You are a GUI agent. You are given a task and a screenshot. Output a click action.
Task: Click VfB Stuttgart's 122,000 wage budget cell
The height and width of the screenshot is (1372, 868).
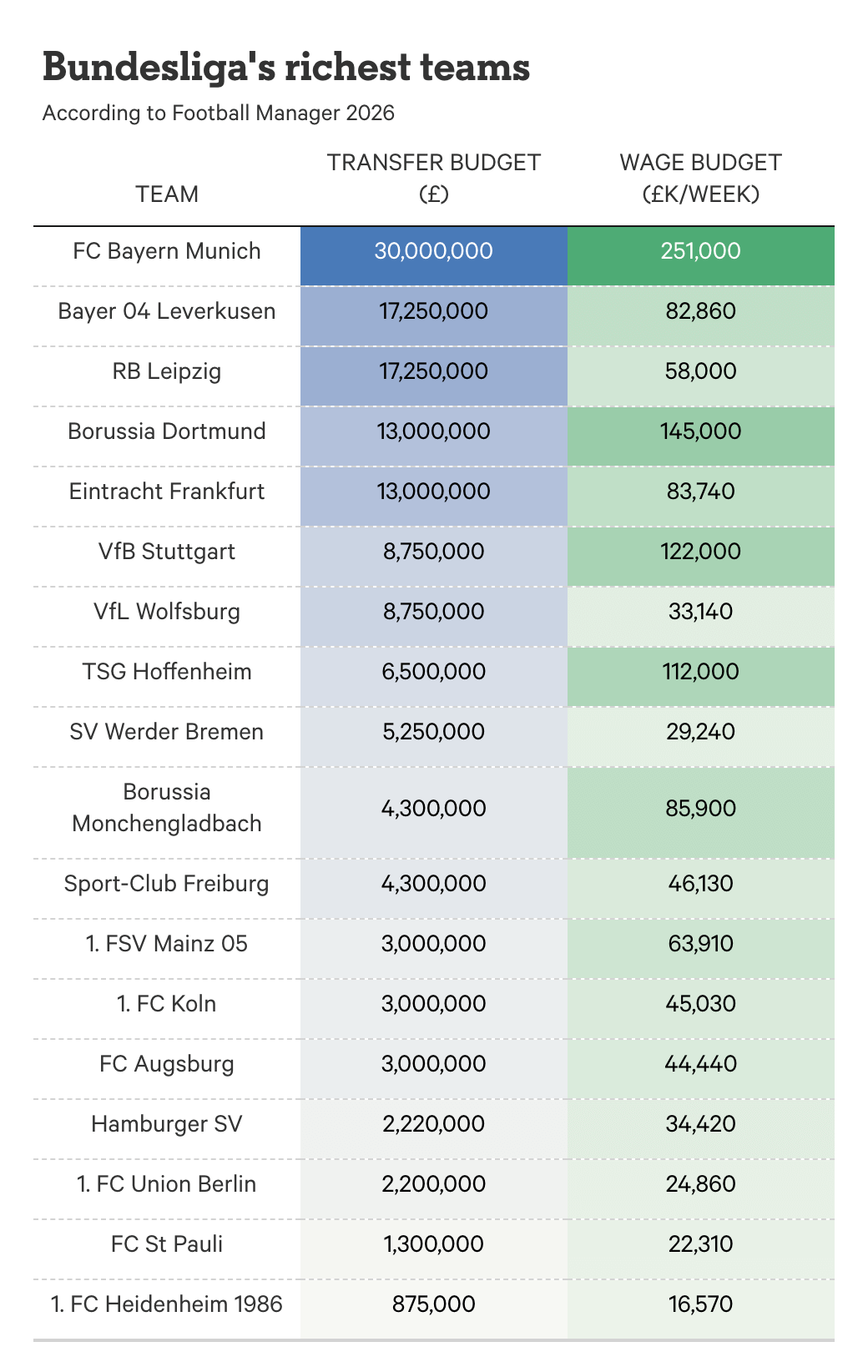click(x=700, y=552)
